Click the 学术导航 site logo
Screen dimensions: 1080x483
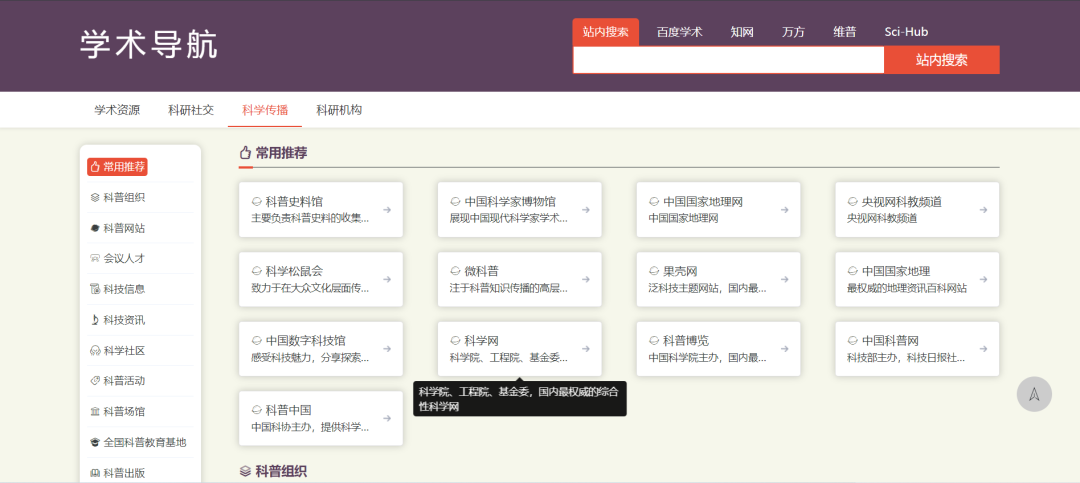pos(149,45)
